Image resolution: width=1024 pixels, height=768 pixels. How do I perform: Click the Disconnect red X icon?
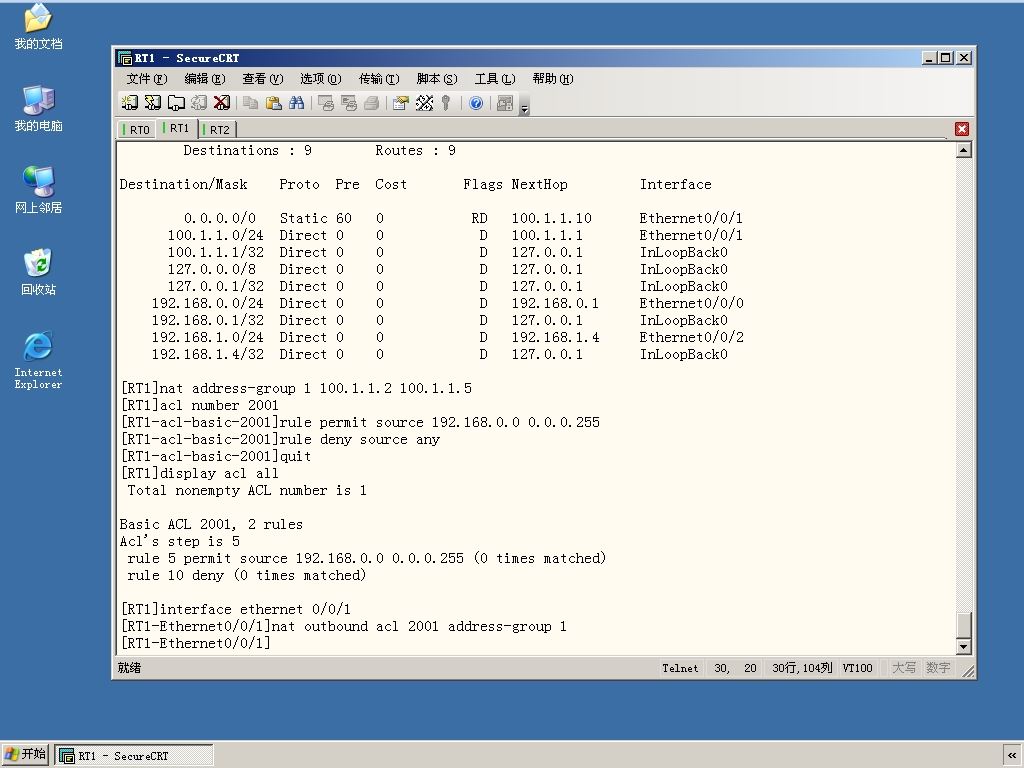tap(222, 103)
